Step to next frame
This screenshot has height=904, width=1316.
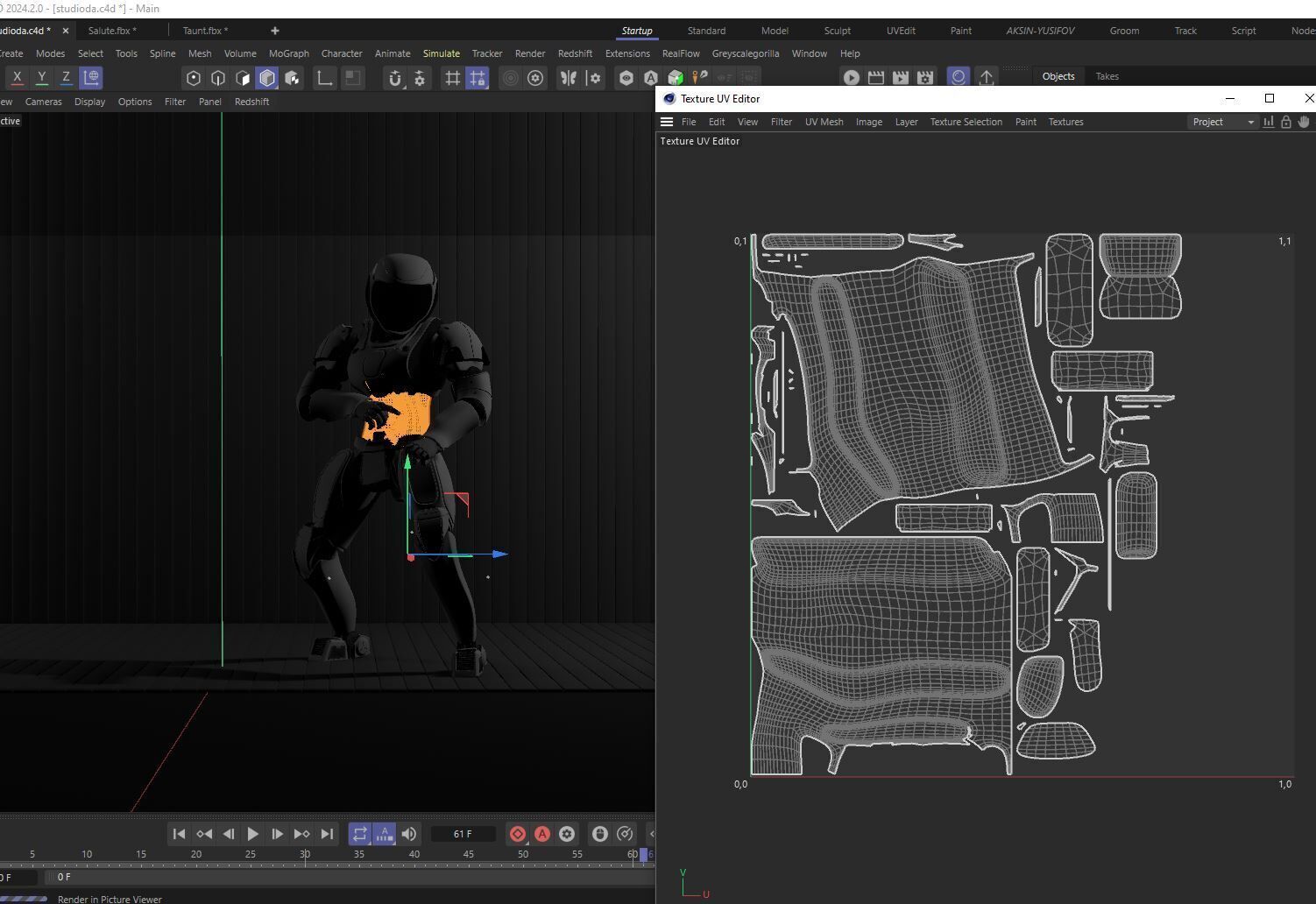(277, 834)
